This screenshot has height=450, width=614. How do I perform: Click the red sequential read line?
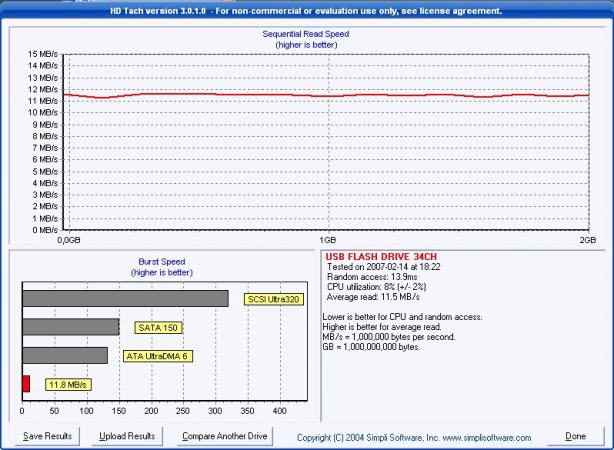[326, 95]
